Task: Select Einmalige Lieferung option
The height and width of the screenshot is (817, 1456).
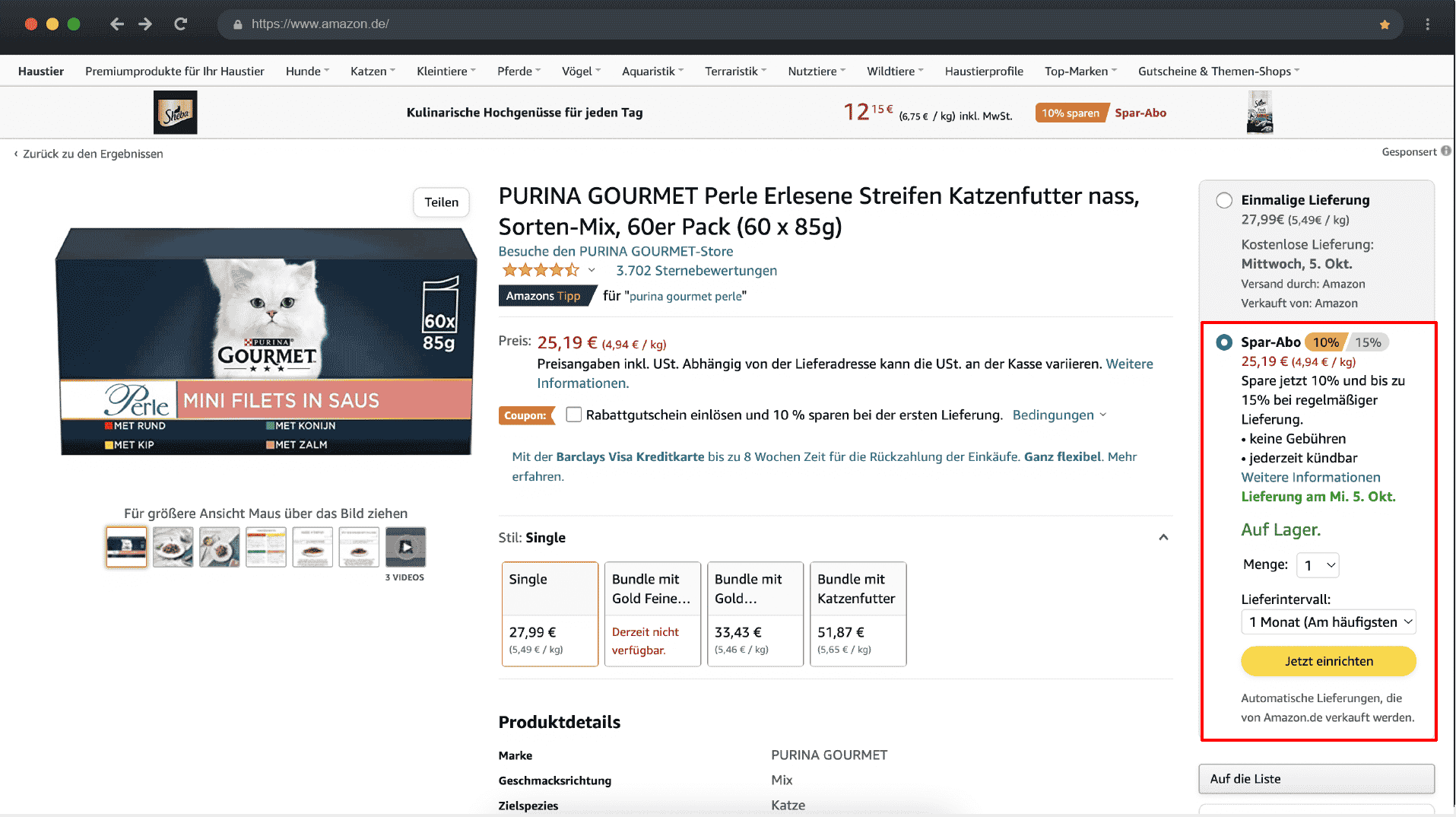Action: (1224, 200)
